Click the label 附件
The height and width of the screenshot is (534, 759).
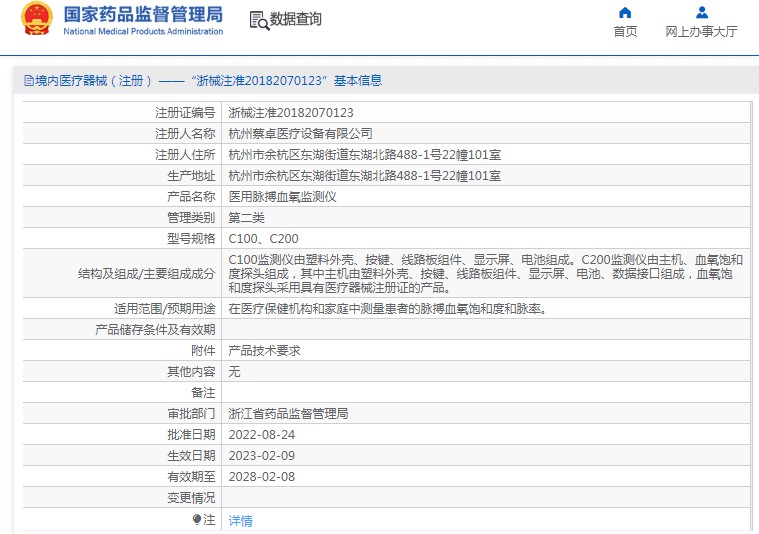[x=203, y=351]
